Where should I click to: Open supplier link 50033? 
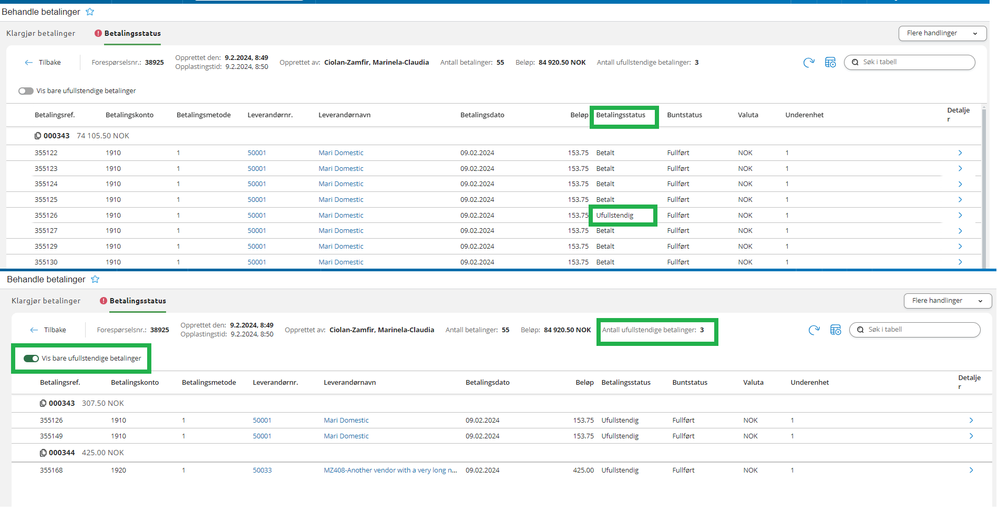262,470
